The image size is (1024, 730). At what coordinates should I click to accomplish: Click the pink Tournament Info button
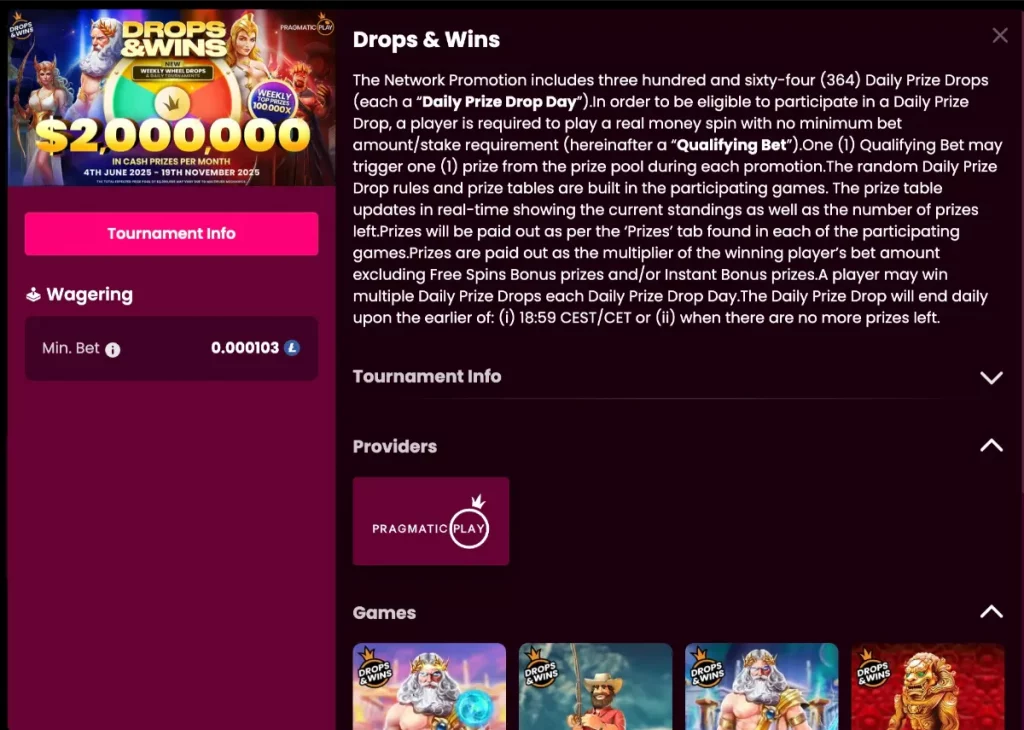[172, 234]
